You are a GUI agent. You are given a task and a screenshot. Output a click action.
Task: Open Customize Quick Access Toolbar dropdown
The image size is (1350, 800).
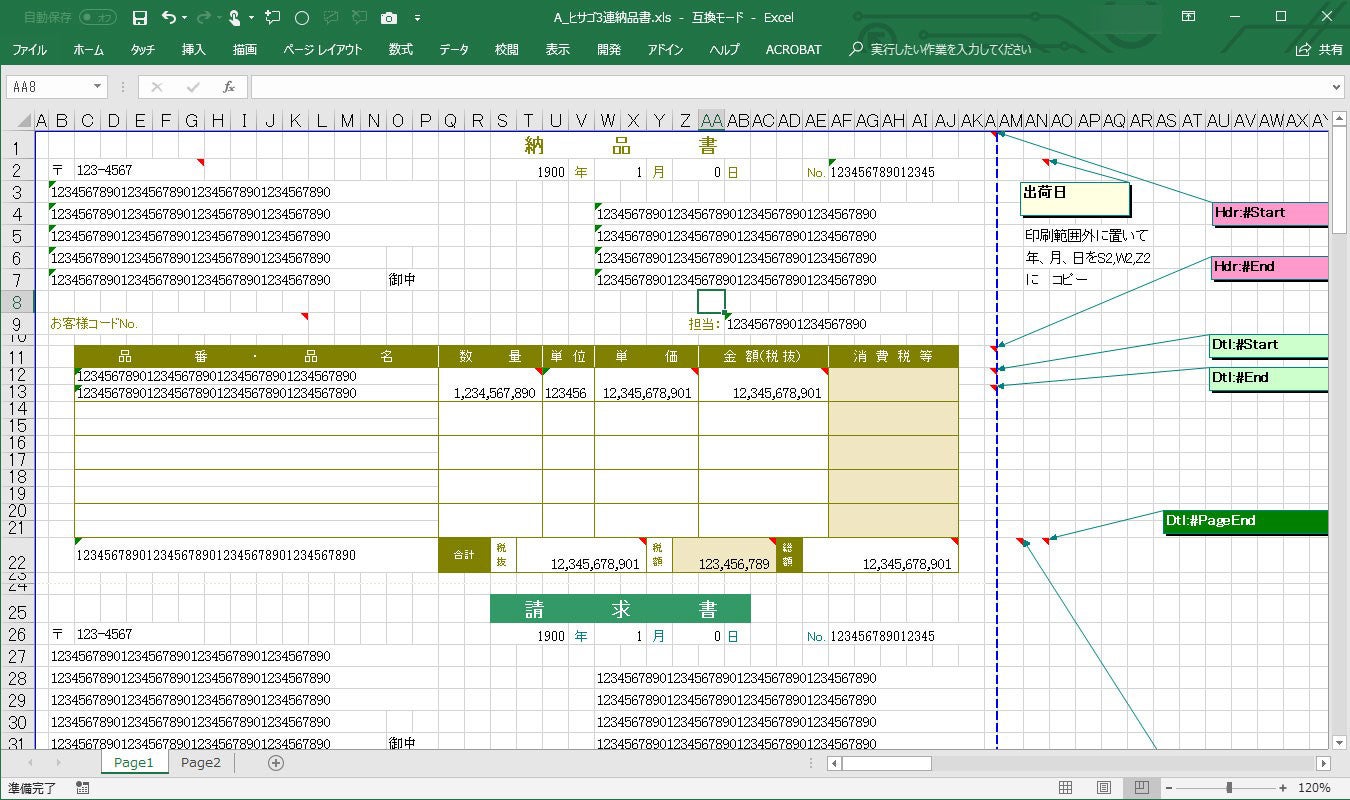[x=417, y=17]
